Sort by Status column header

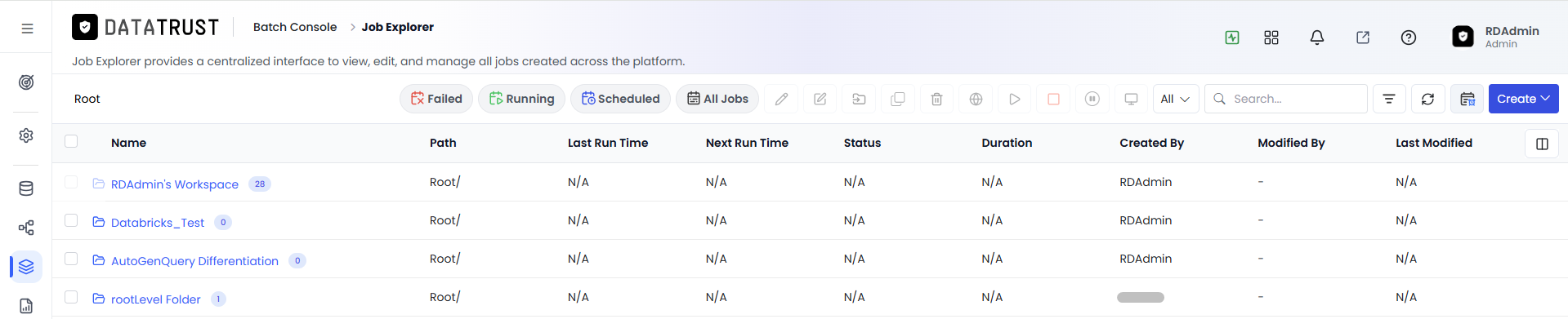pos(862,143)
